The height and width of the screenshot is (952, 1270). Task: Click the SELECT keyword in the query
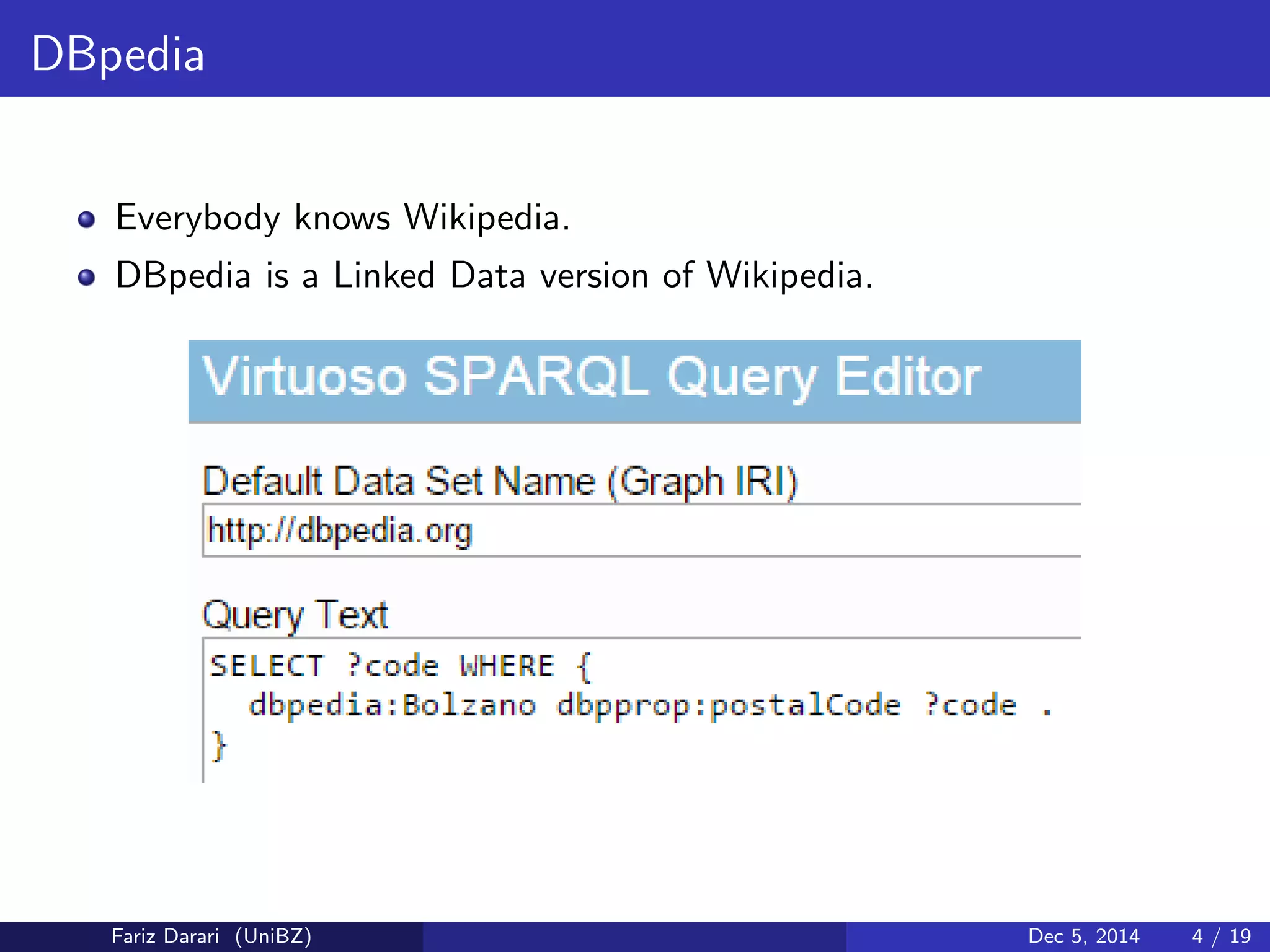click(267, 666)
